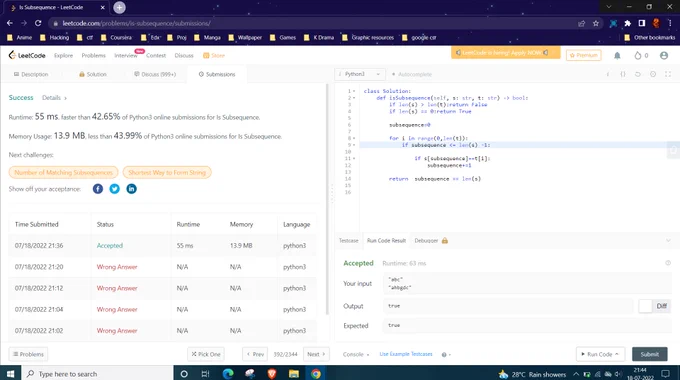
Task: Open Chrome from the taskbar
Action: 316,373
